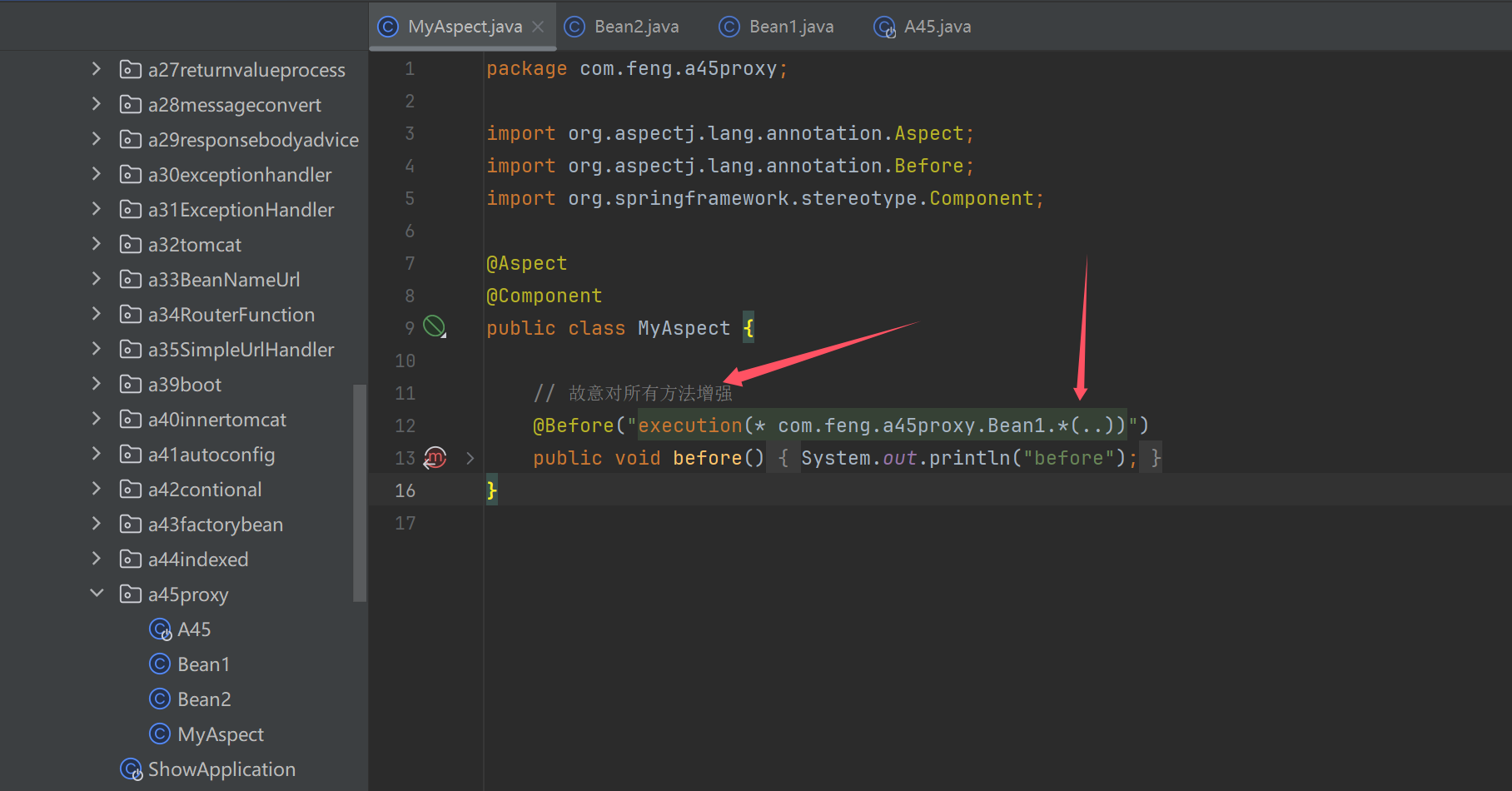Click the A45 runnable class icon in tree
This screenshot has width=1512, height=791.
click(x=161, y=629)
